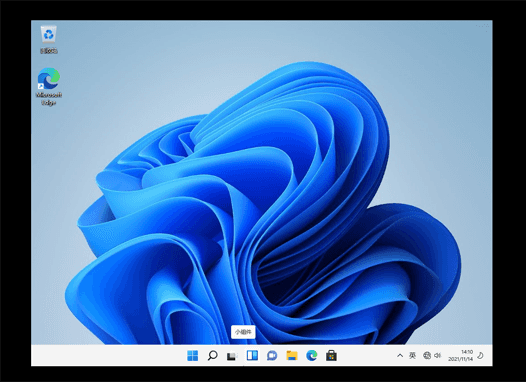The height and width of the screenshot is (382, 526).
Task: Open File Explorer folder icon
Action: pyautogui.click(x=292, y=356)
